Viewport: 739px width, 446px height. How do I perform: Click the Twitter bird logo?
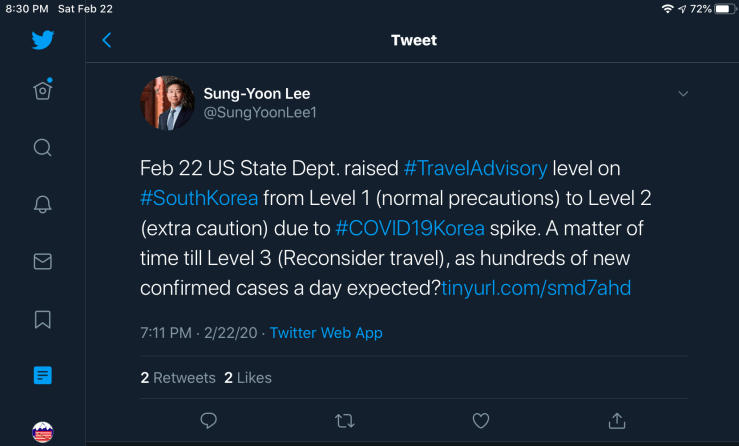coord(42,41)
